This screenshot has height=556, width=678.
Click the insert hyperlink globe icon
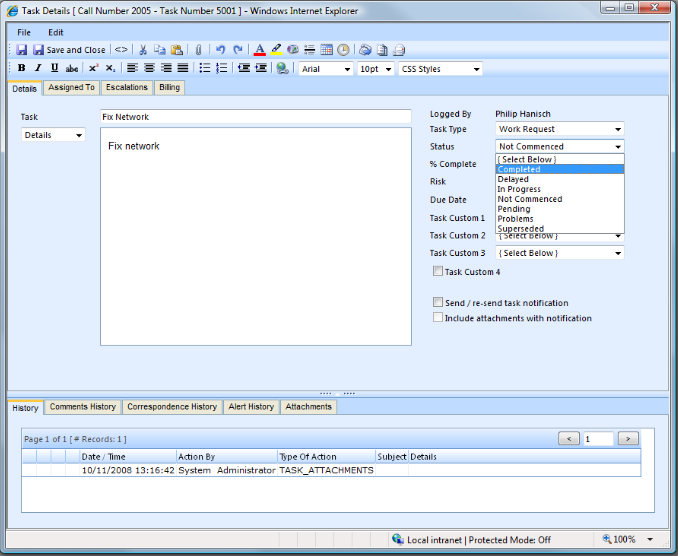(282, 68)
